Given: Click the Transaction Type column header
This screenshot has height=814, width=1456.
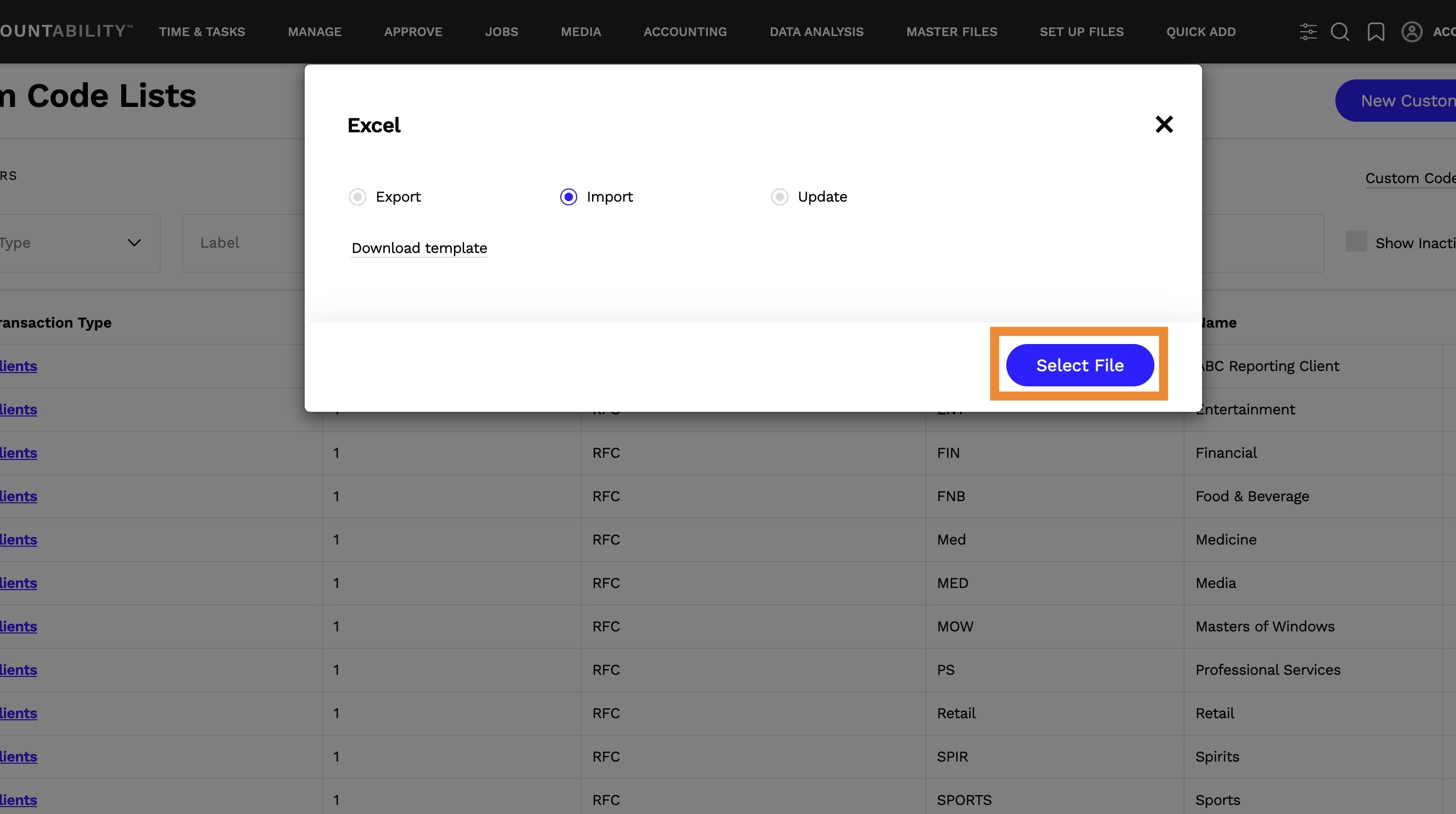Looking at the screenshot, I should pyautogui.click(x=56, y=323).
